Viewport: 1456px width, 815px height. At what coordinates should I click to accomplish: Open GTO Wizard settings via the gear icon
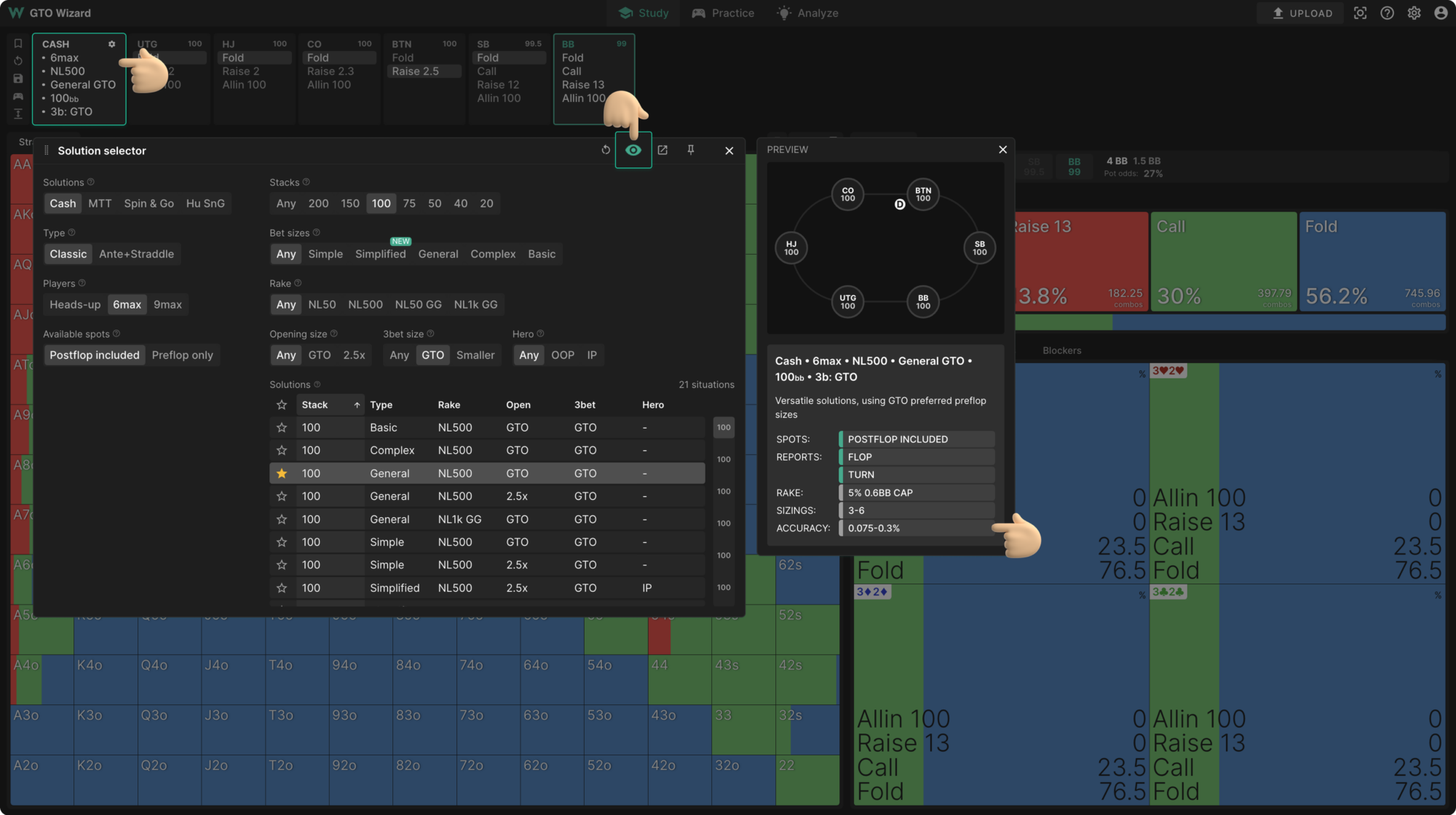(x=1414, y=12)
